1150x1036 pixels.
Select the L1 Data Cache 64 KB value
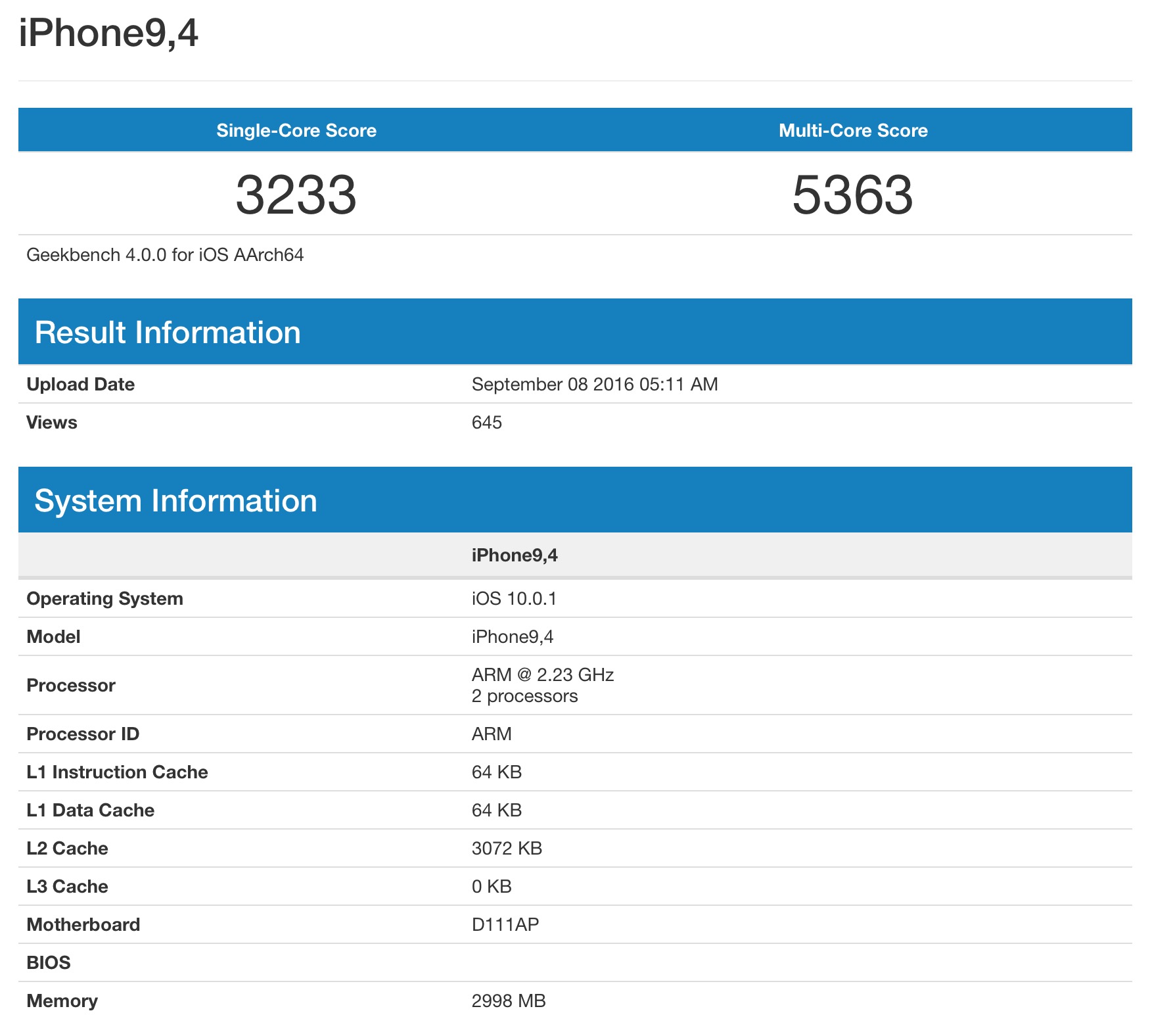point(497,811)
